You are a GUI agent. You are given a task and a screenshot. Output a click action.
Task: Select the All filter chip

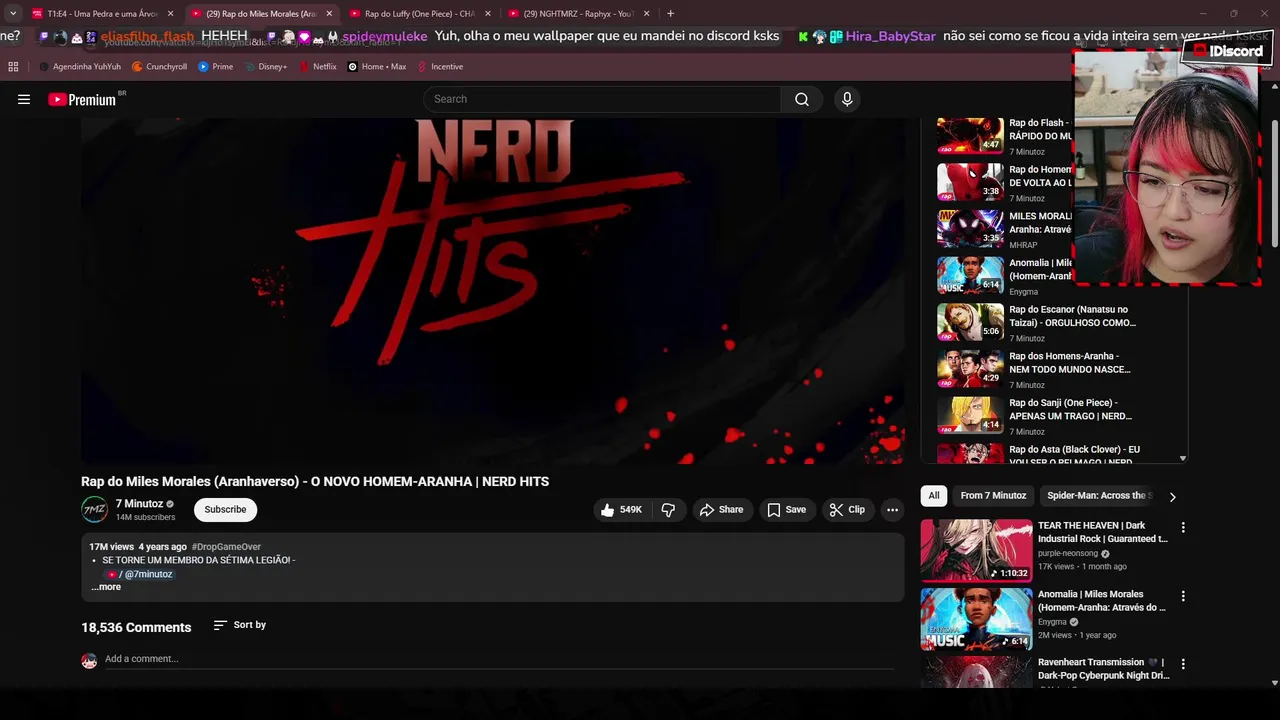pyautogui.click(x=934, y=496)
